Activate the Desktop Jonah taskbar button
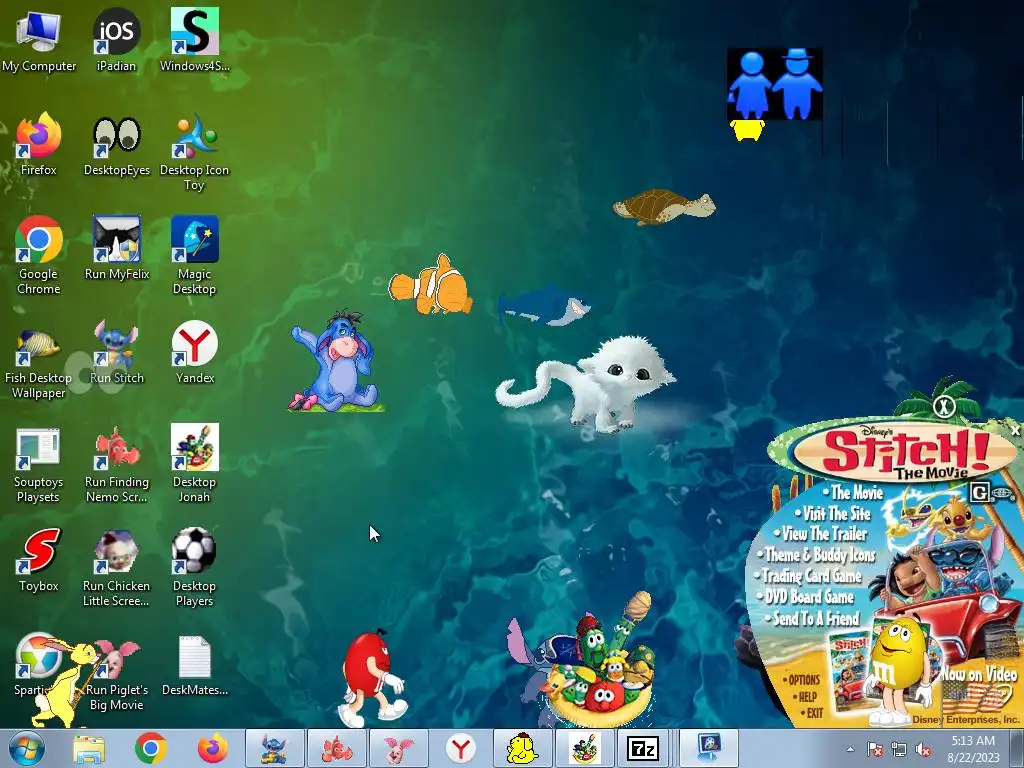The width and height of the screenshot is (1024, 768). tap(584, 748)
